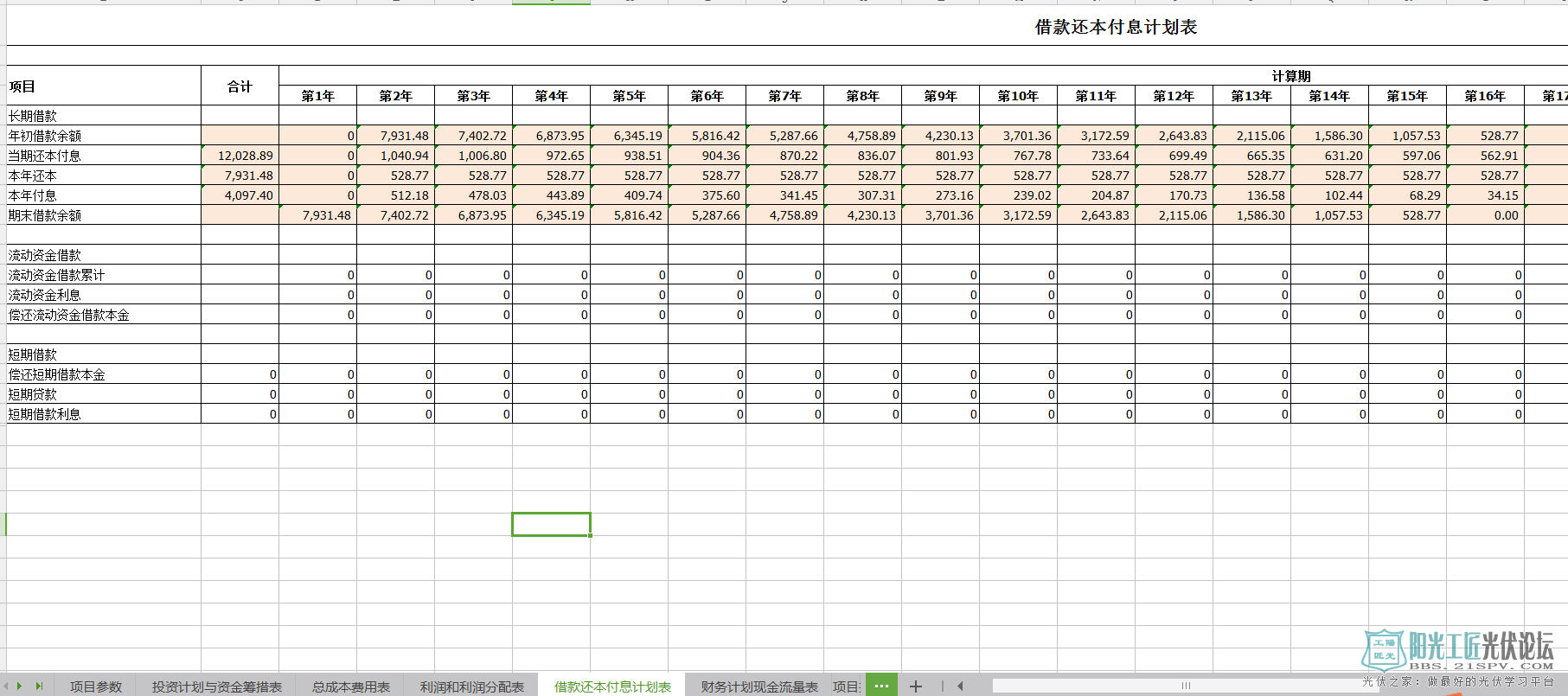
Task: Click the 本年还本 row label
Action: click(x=33, y=176)
